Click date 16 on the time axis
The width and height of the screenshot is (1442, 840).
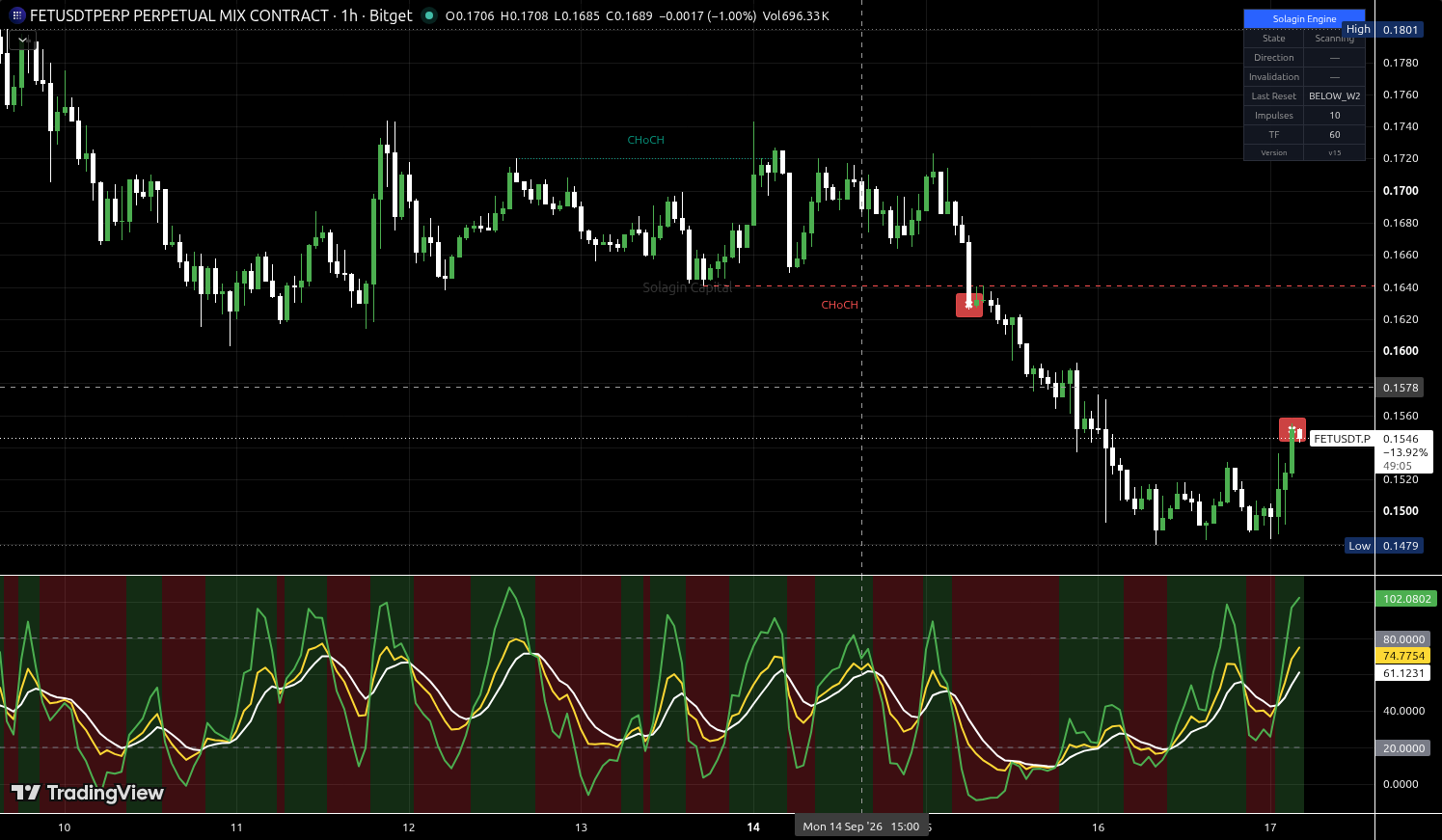(1098, 827)
